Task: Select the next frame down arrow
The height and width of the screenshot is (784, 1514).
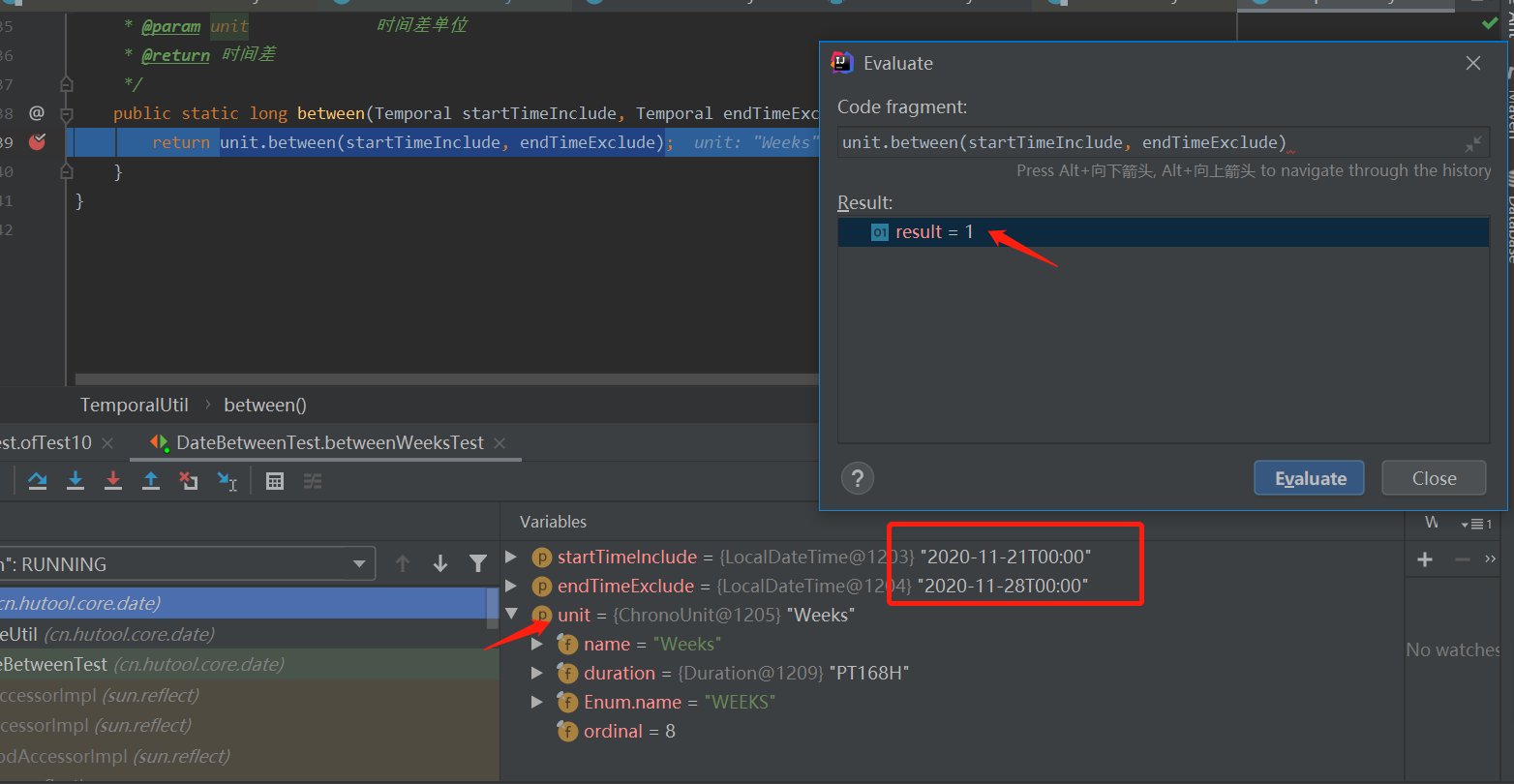Action: 440,563
